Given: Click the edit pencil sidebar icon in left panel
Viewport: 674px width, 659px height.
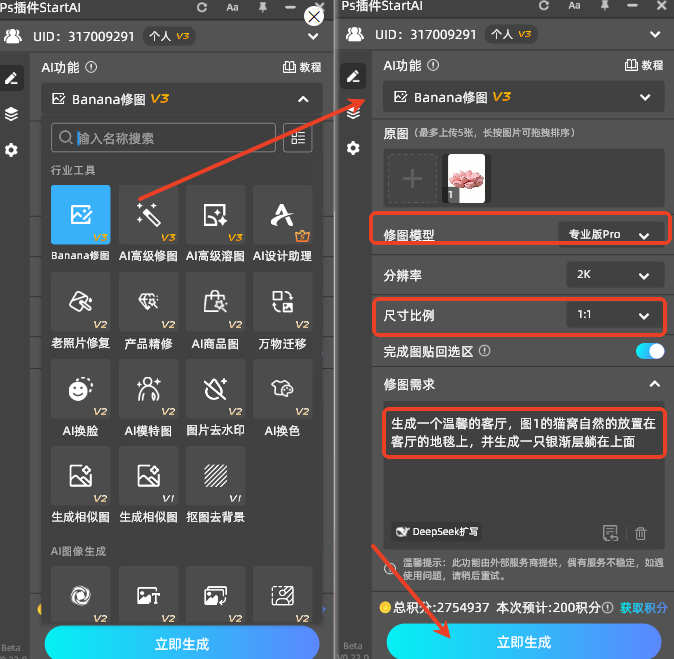Looking at the screenshot, I should tap(12, 78).
